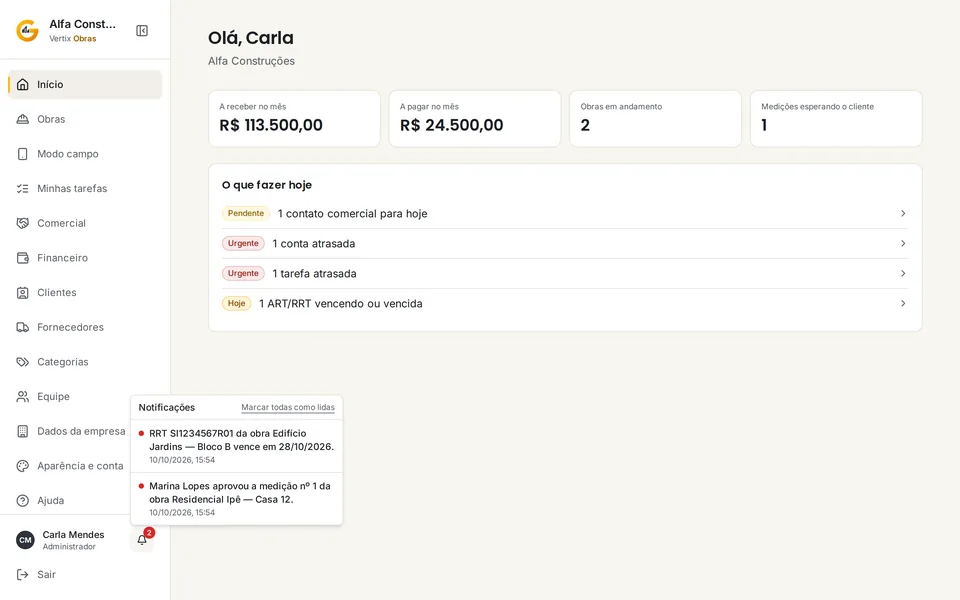Image resolution: width=960 pixels, height=600 pixels.
Task: Open Categorias page
Action: coord(85,362)
